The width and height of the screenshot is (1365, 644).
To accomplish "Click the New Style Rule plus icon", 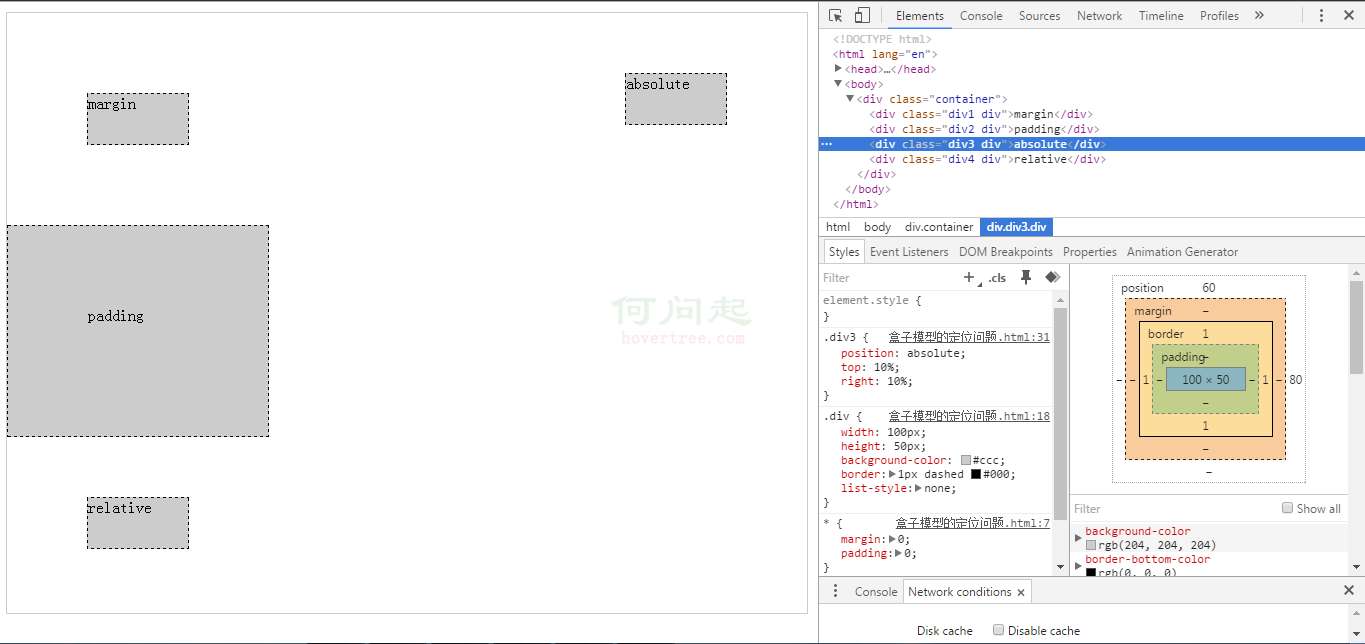I will (x=968, y=278).
